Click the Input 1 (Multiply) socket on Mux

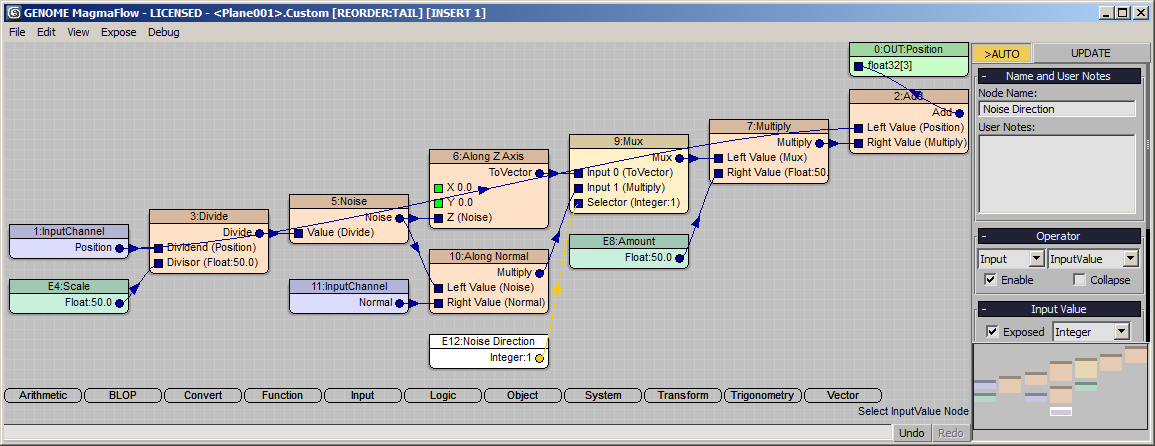pyautogui.click(x=578, y=188)
